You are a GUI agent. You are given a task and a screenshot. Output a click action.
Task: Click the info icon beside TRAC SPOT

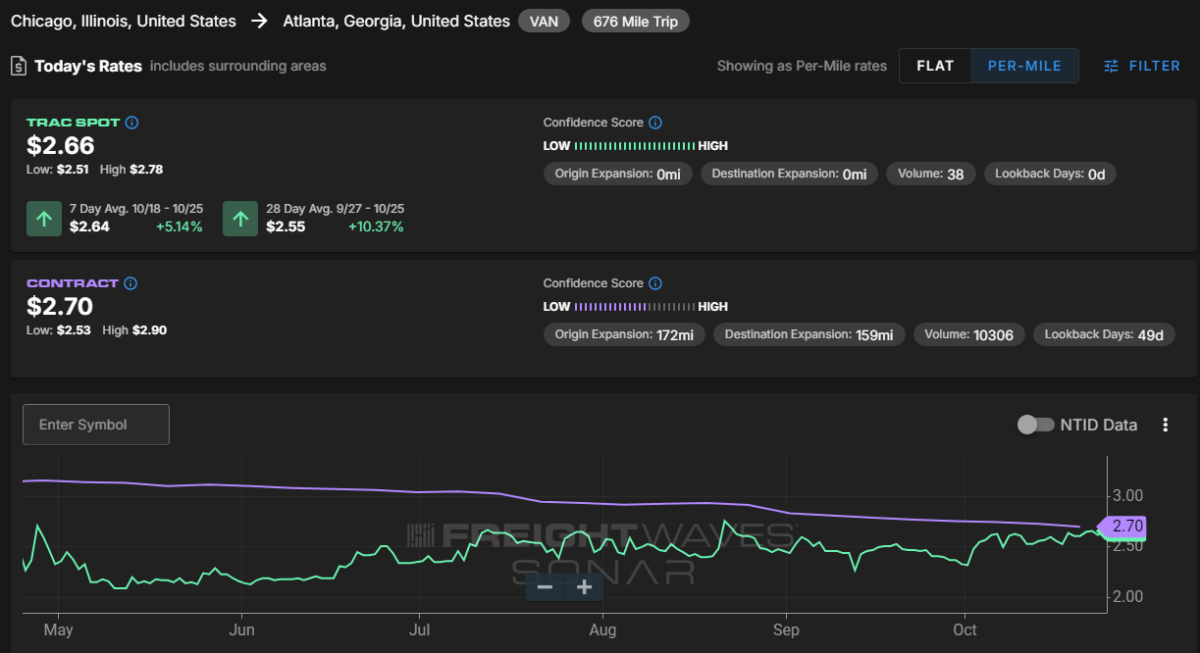132,123
